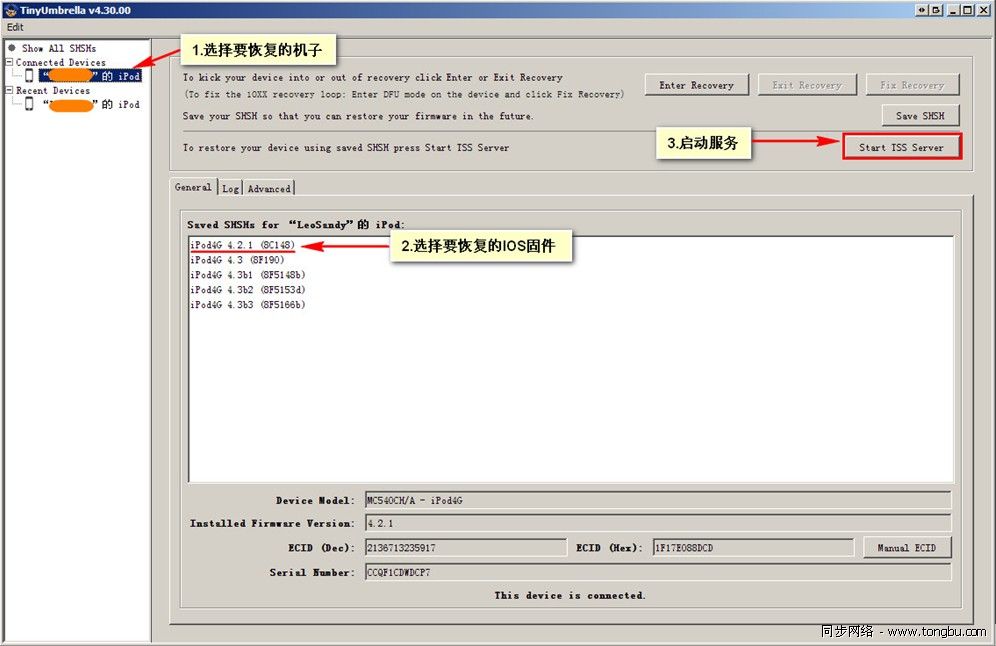Click the iPod icon under Connected Devices

[29, 76]
